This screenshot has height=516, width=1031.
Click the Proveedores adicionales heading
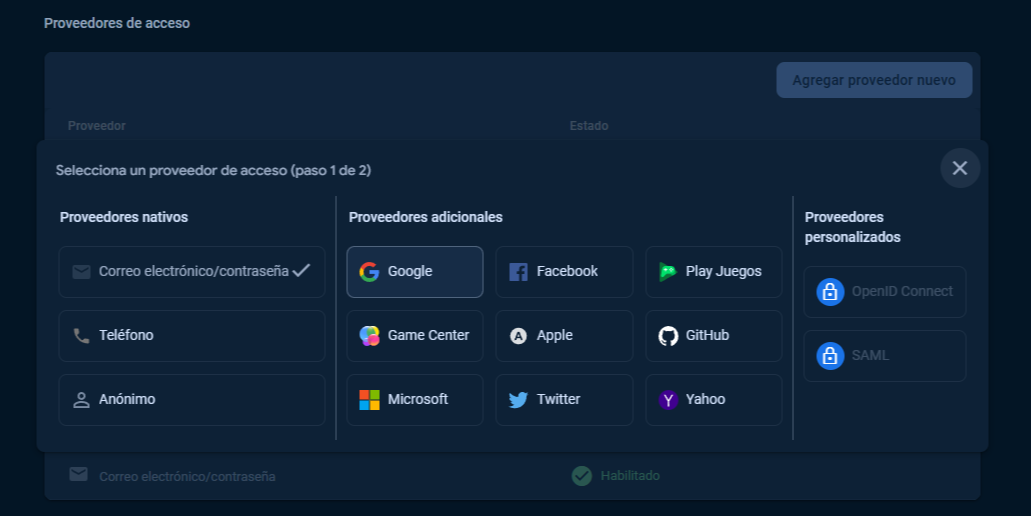pyautogui.click(x=425, y=217)
